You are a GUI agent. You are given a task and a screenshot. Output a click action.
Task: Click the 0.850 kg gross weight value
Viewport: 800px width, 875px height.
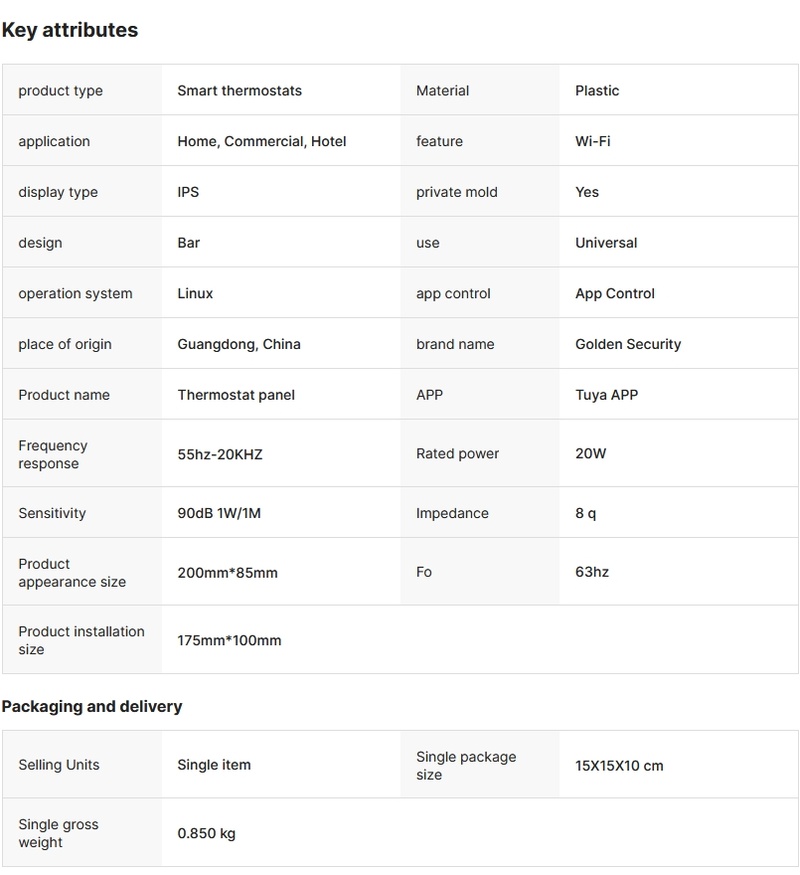206,834
